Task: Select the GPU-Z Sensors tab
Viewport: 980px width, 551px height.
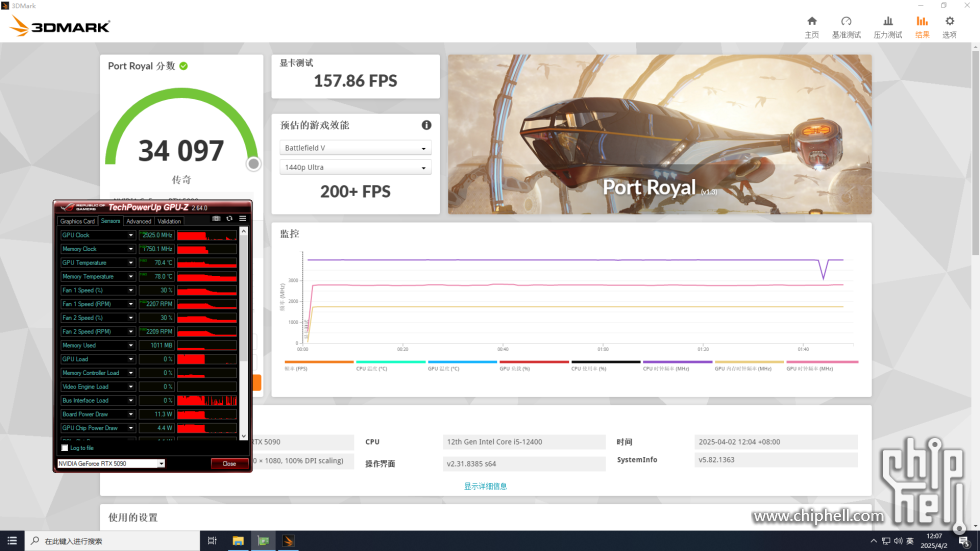Action: point(111,221)
